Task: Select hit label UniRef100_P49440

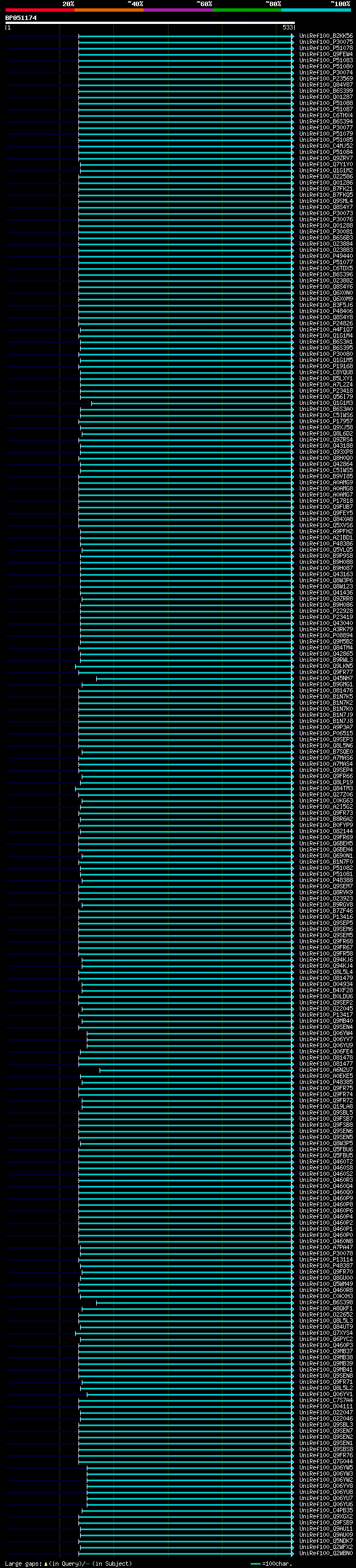Action: (x=326, y=256)
